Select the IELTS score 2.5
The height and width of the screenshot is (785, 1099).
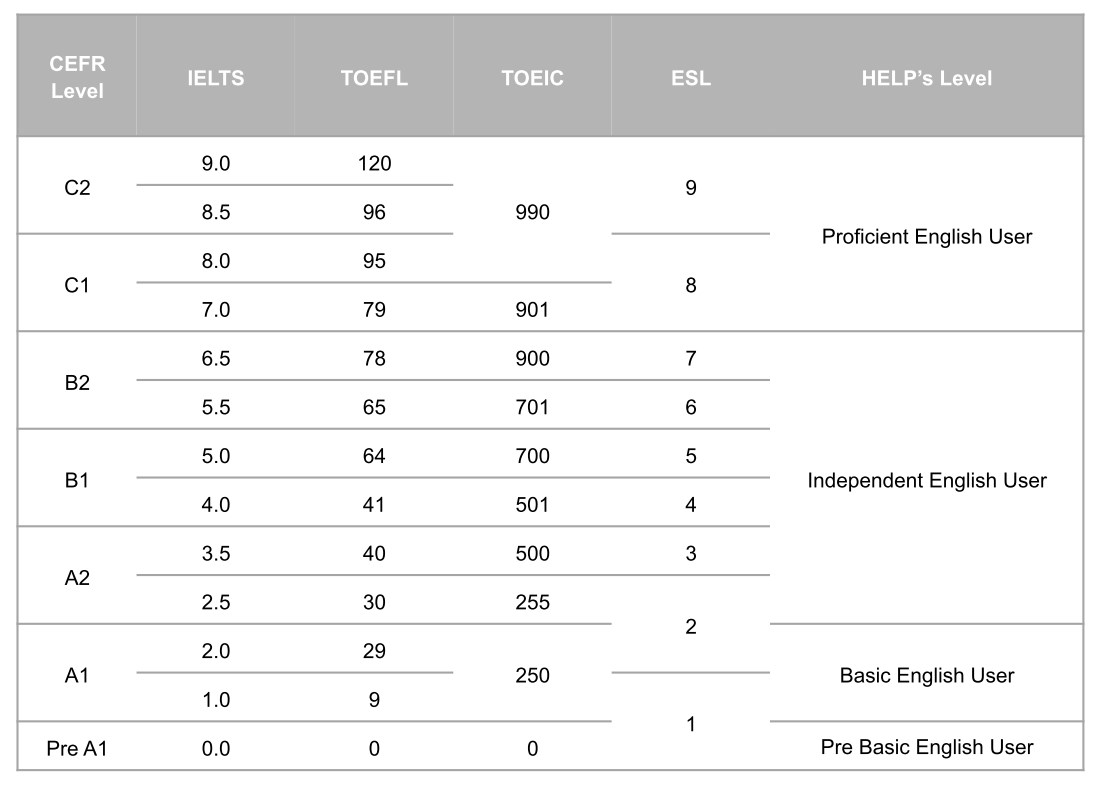click(216, 601)
